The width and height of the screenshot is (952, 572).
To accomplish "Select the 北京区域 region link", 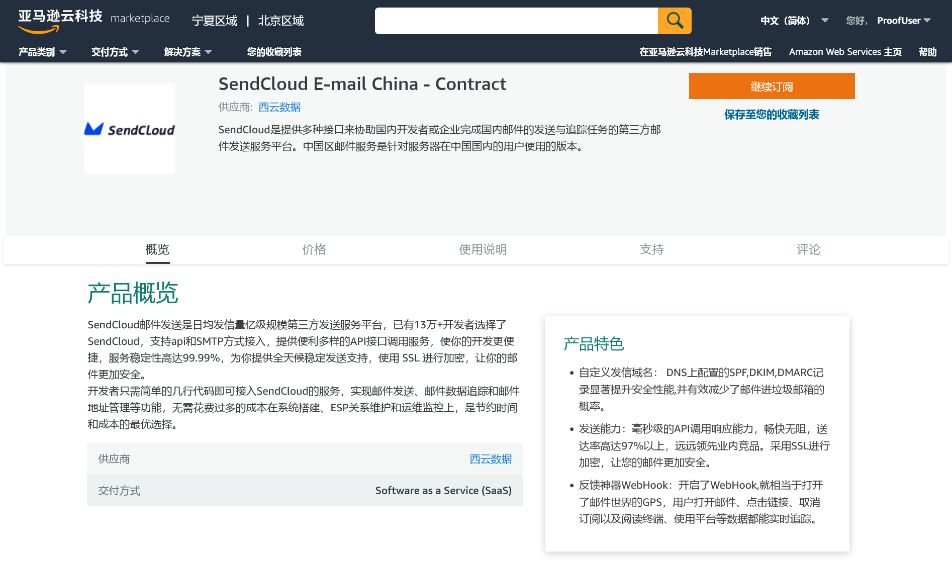I will coord(280,21).
